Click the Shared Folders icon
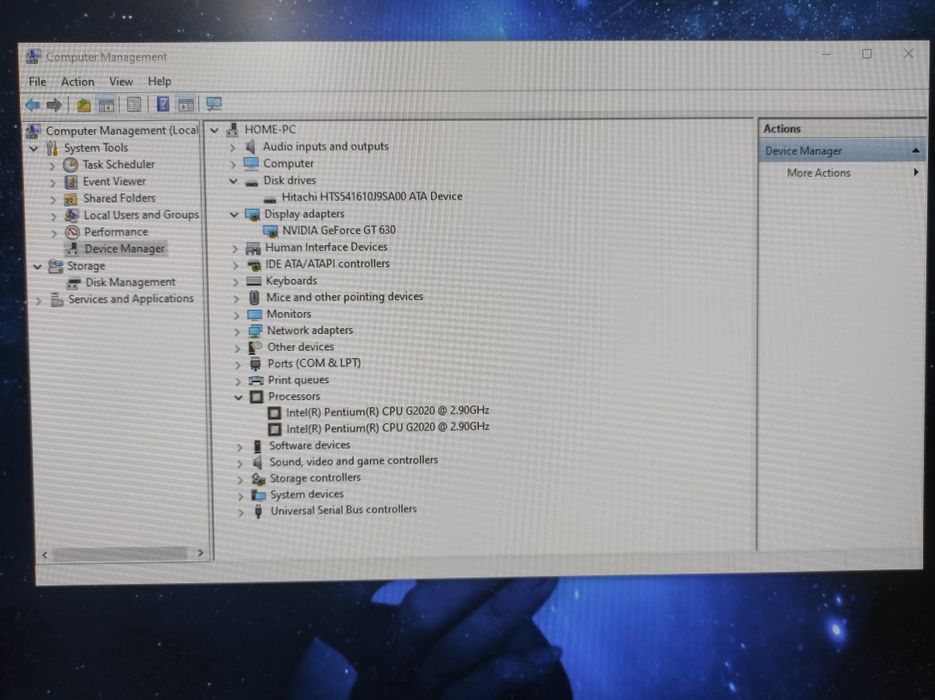Image resolution: width=935 pixels, height=700 pixels. (71, 199)
